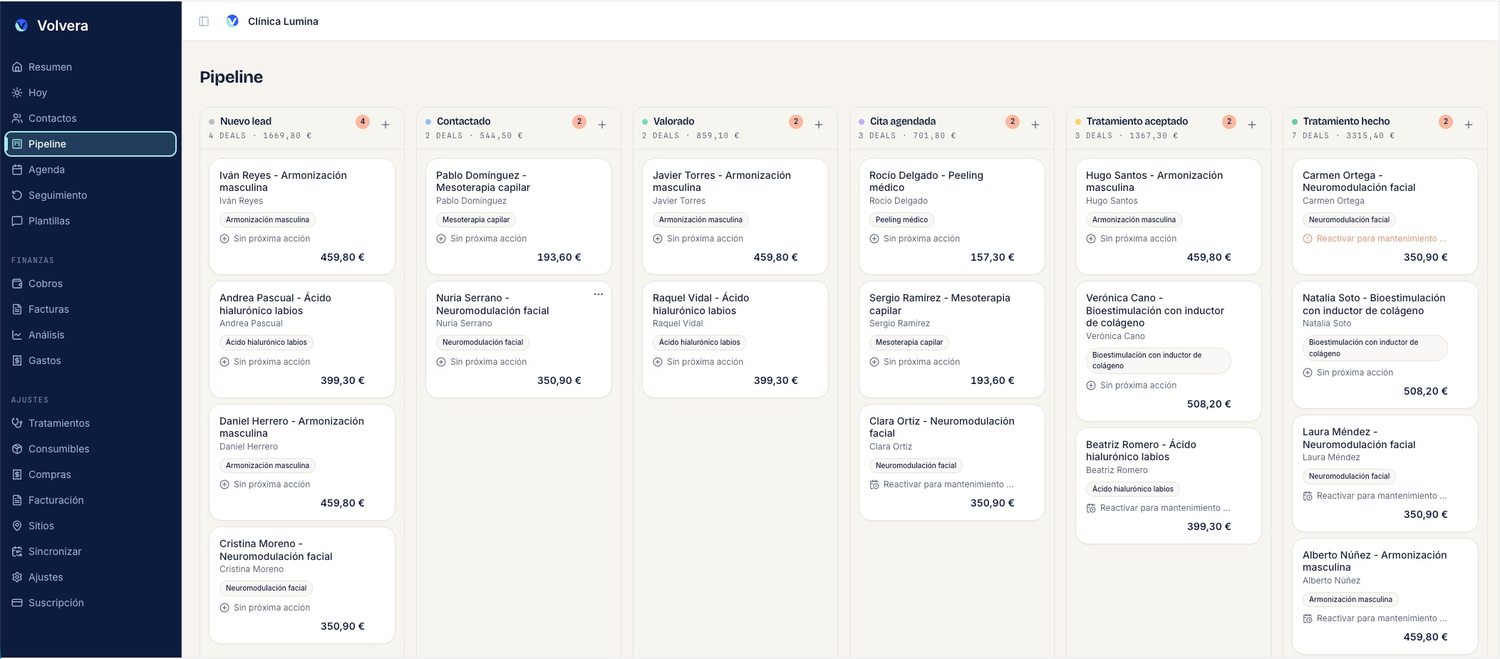The width and height of the screenshot is (1500, 659).
Task: Open Compras under Ajustes
Action: [x=90, y=475]
